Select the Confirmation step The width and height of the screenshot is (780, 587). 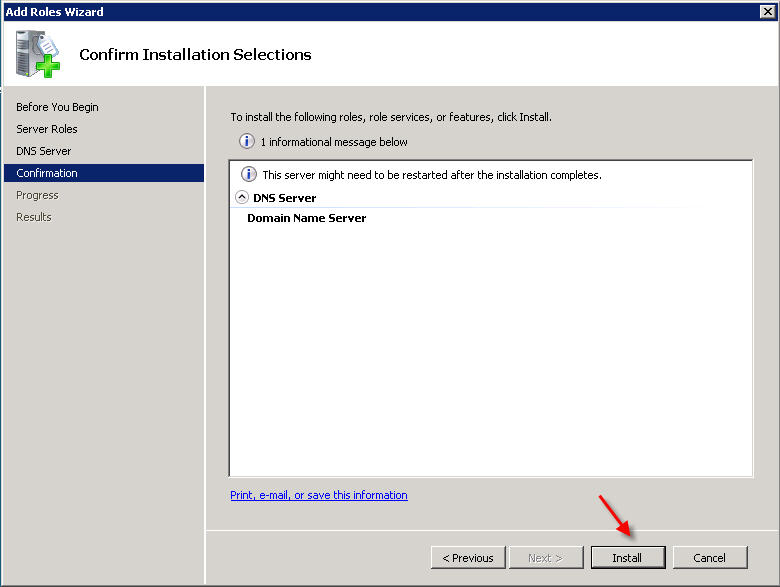pyautogui.click(x=104, y=173)
